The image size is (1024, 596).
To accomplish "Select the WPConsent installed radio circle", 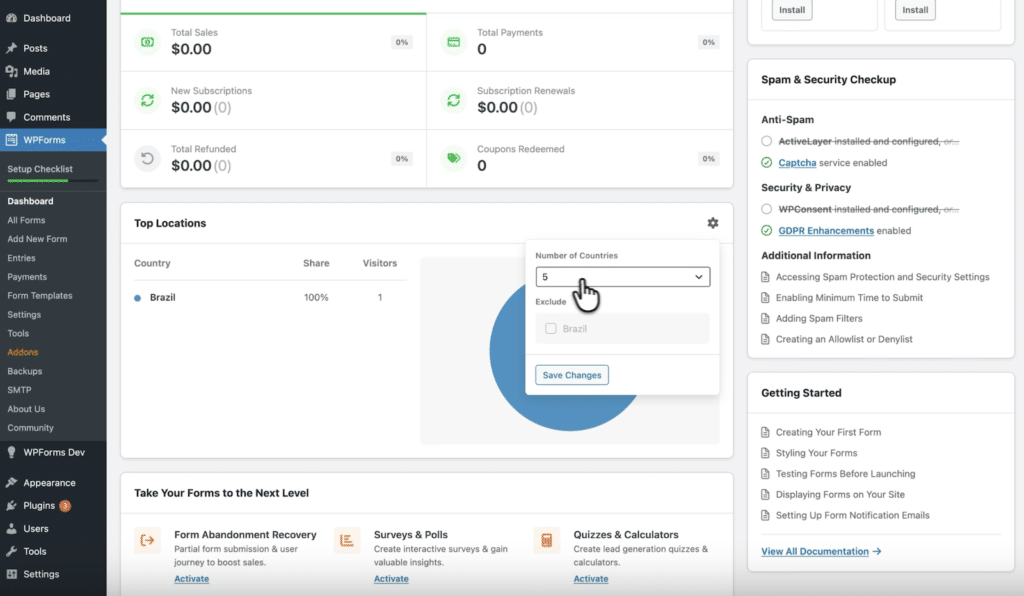I will [767, 209].
